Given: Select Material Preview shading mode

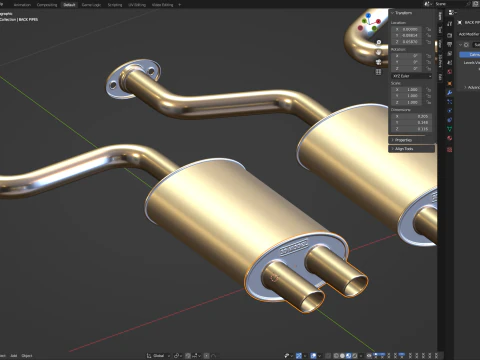Looking at the screenshot, I should click(348, 356).
